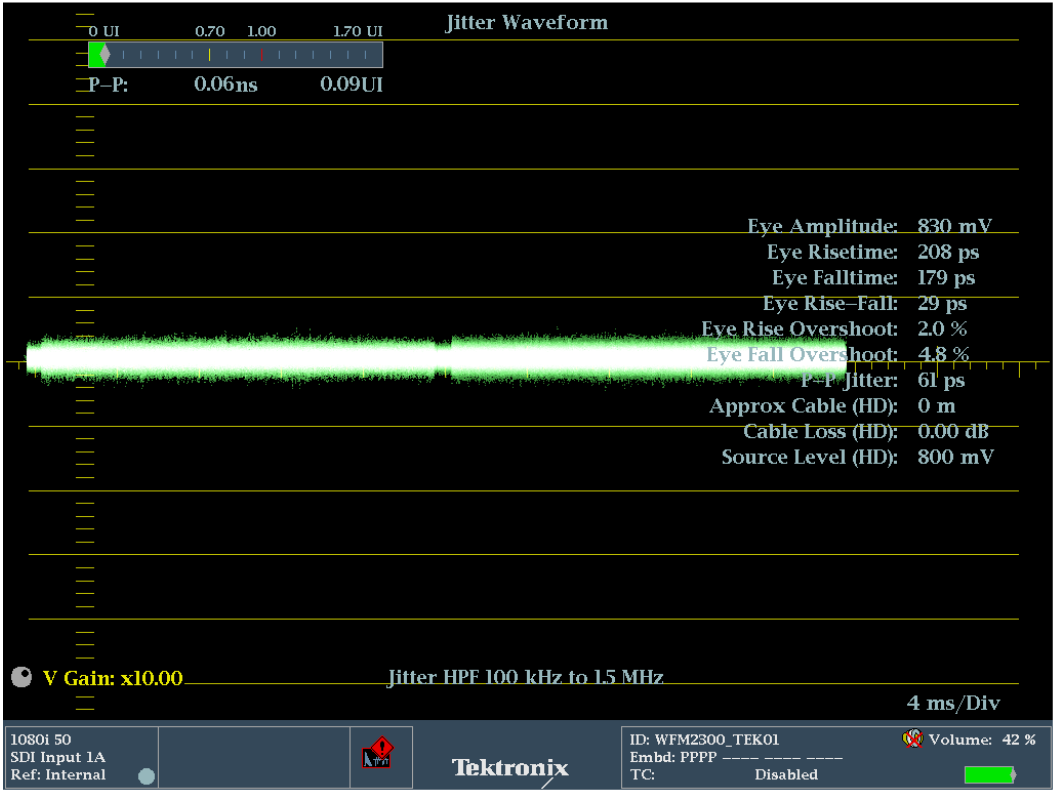Click the 1.70 UI scale label
The image size is (1055, 792).
[357, 31]
